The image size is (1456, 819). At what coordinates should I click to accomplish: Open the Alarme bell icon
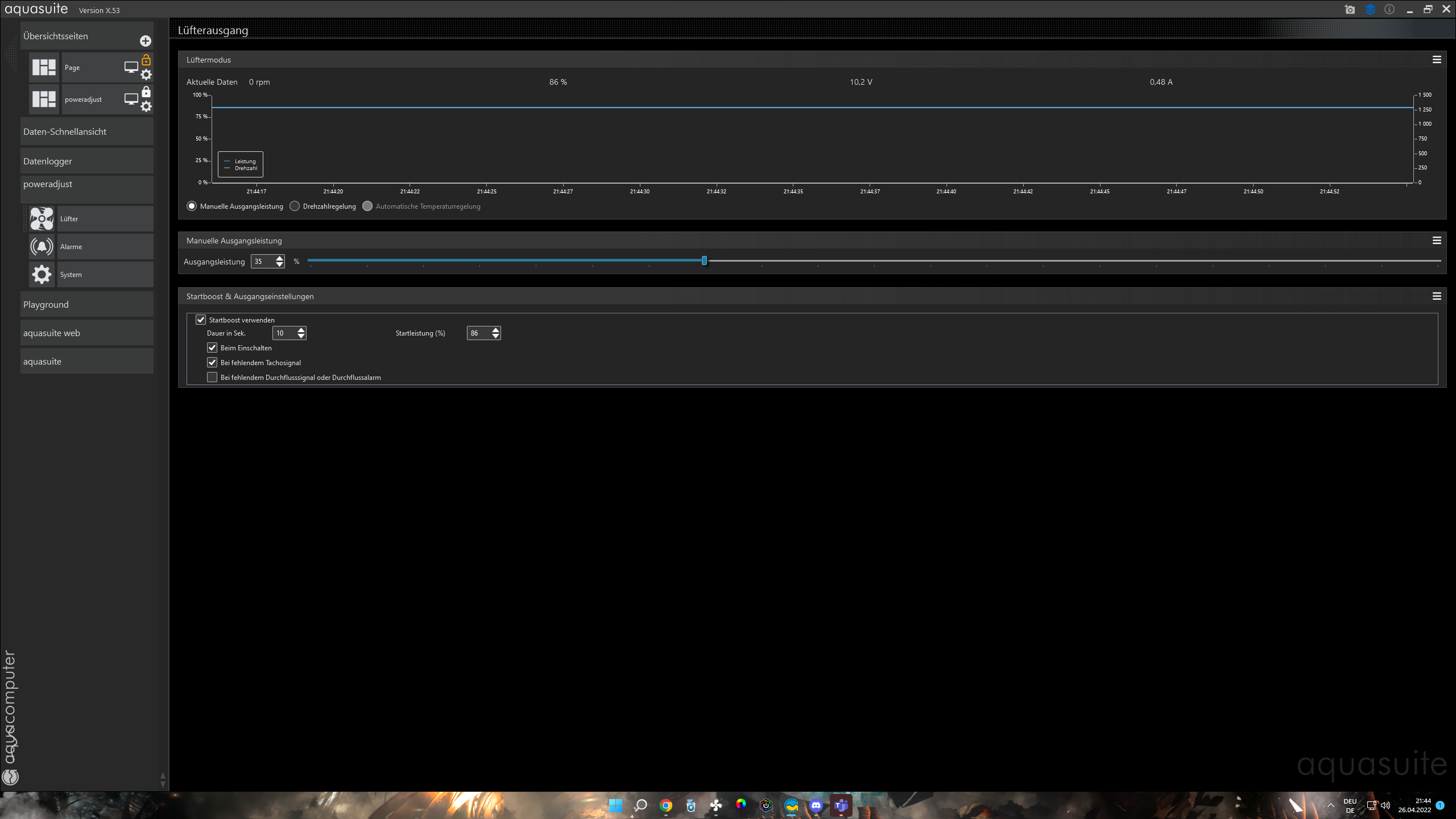[42, 247]
